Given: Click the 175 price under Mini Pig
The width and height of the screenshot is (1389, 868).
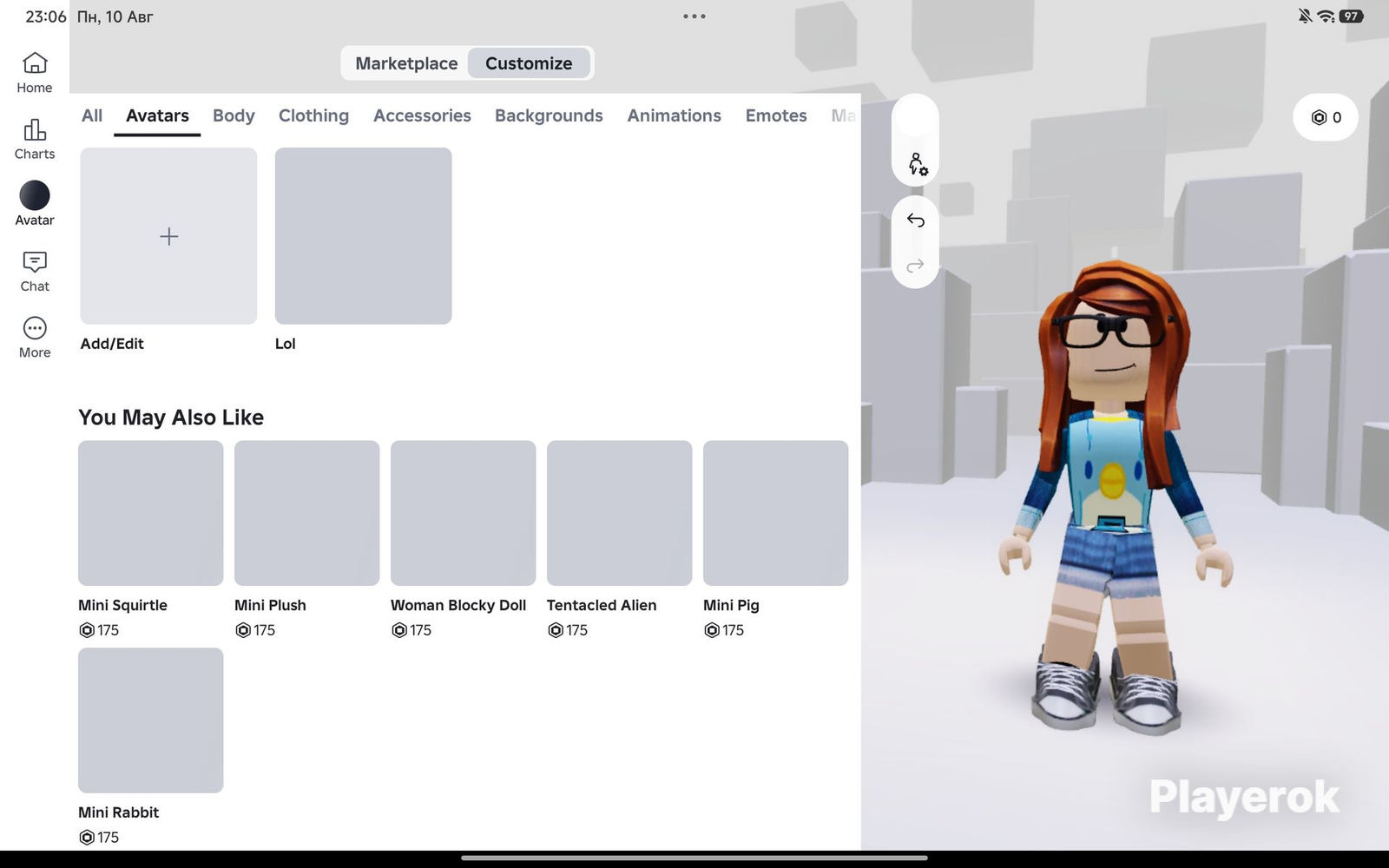Looking at the screenshot, I should pyautogui.click(x=733, y=630).
